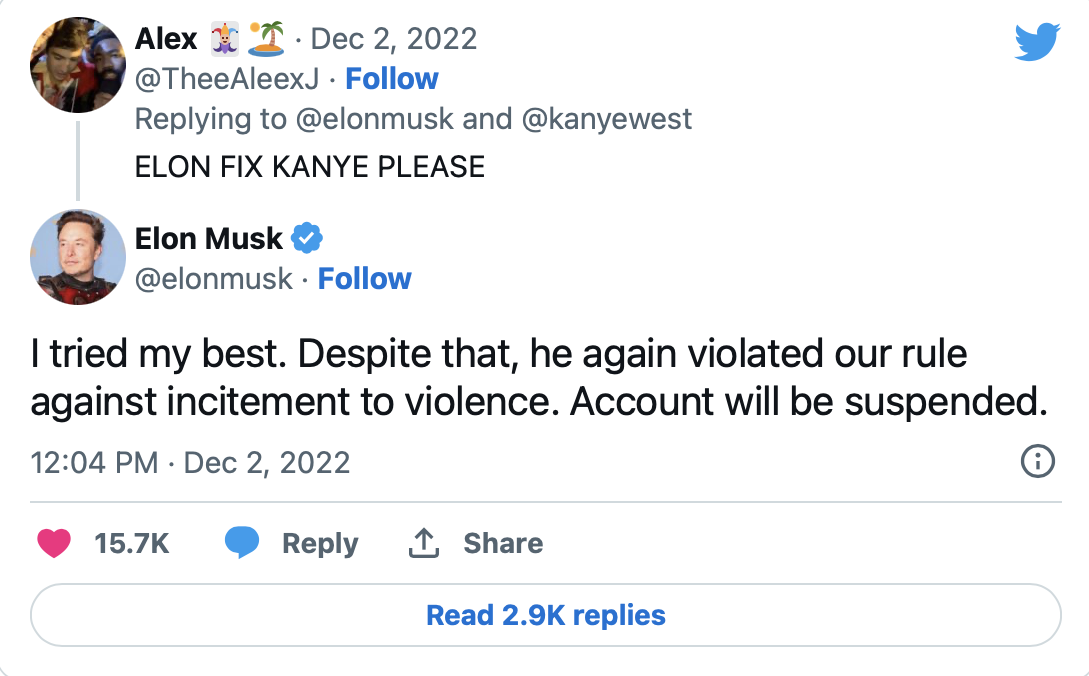Image resolution: width=1089 pixels, height=676 pixels.
Task: Click the share upload arrow icon
Action: click(425, 543)
